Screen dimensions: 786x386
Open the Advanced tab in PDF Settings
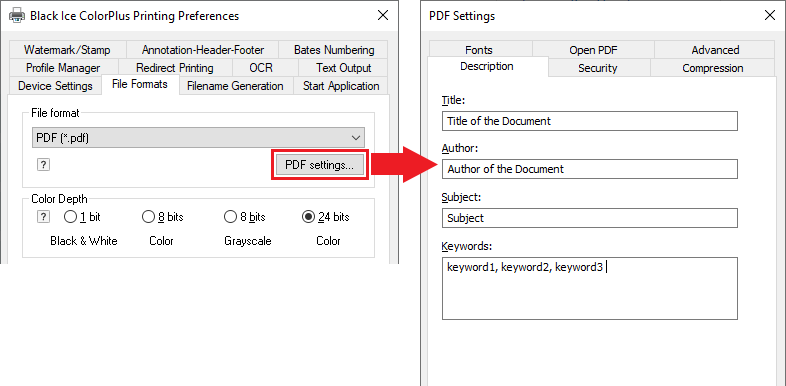coord(715,50)
